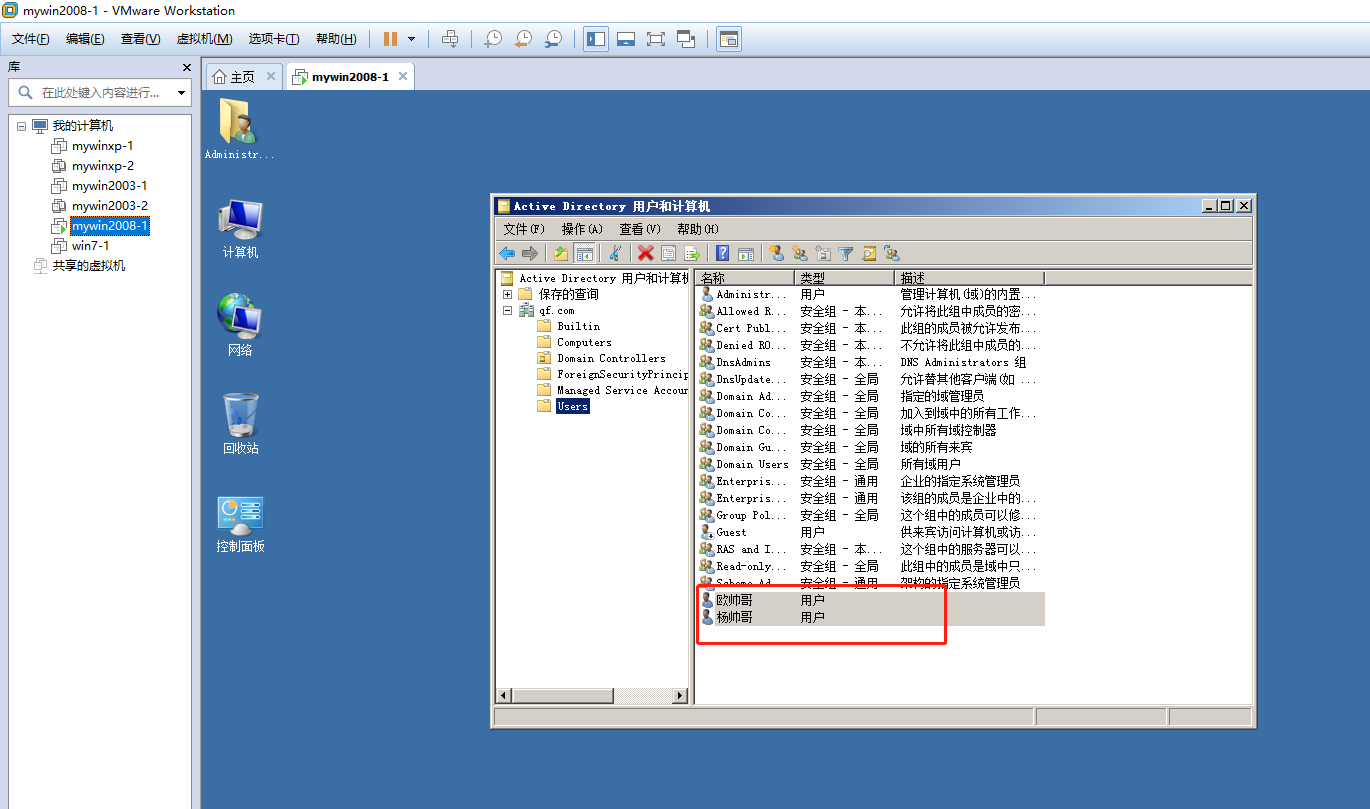This screenshot has height=809, width=1370.
Task: Click the action pane toggle icon
Action: [745, 253]
